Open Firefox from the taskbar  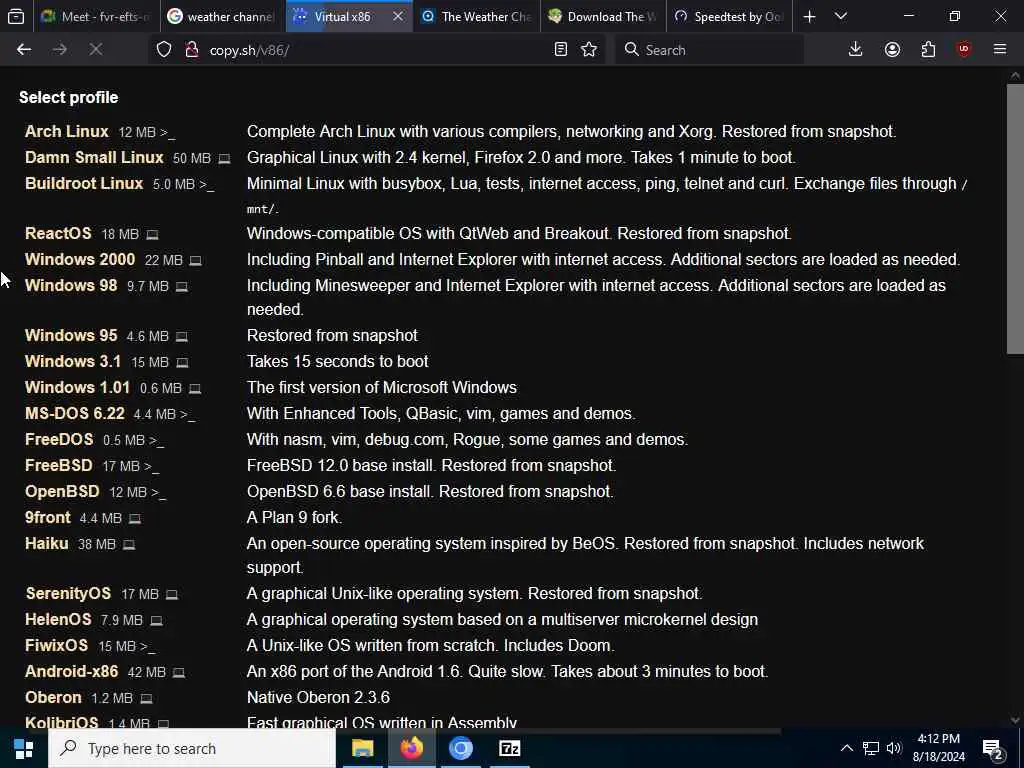coord(411,748)
